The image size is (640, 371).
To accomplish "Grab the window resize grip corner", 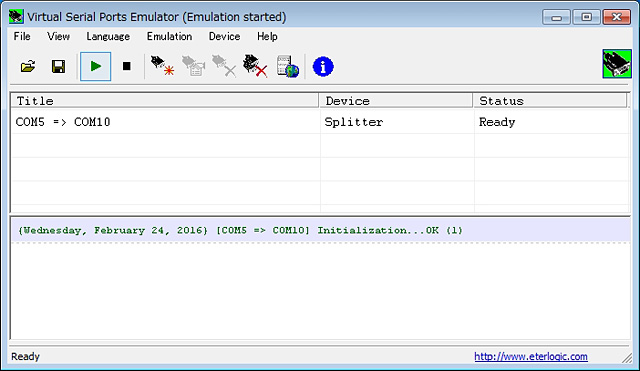I will click(x=627, y=358).
